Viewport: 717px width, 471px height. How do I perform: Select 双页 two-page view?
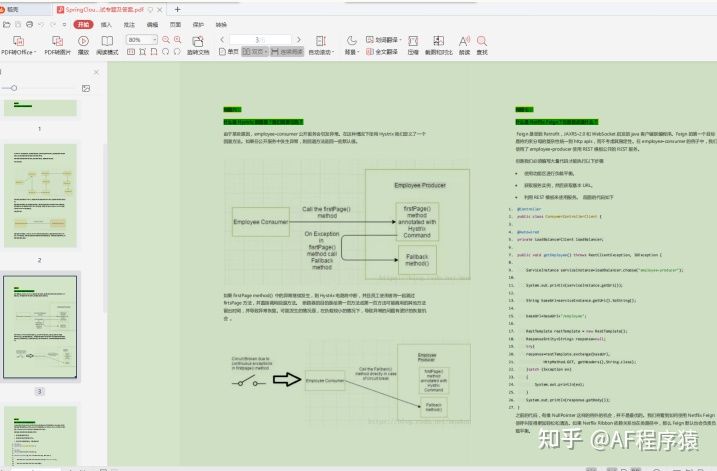[253, 52]
